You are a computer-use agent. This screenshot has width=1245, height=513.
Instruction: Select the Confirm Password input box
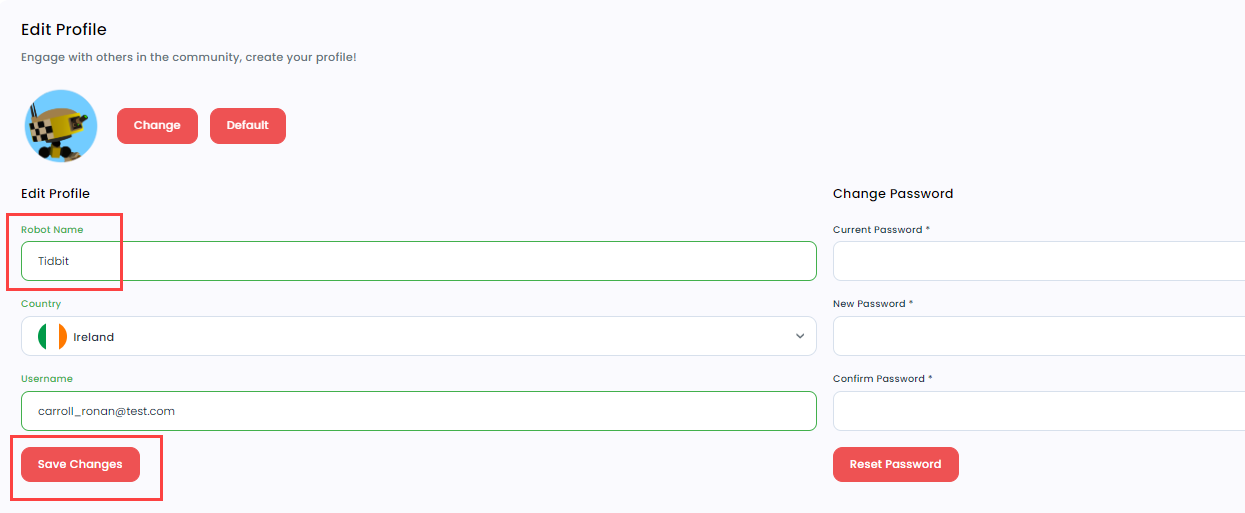(x=1039, y=411)
